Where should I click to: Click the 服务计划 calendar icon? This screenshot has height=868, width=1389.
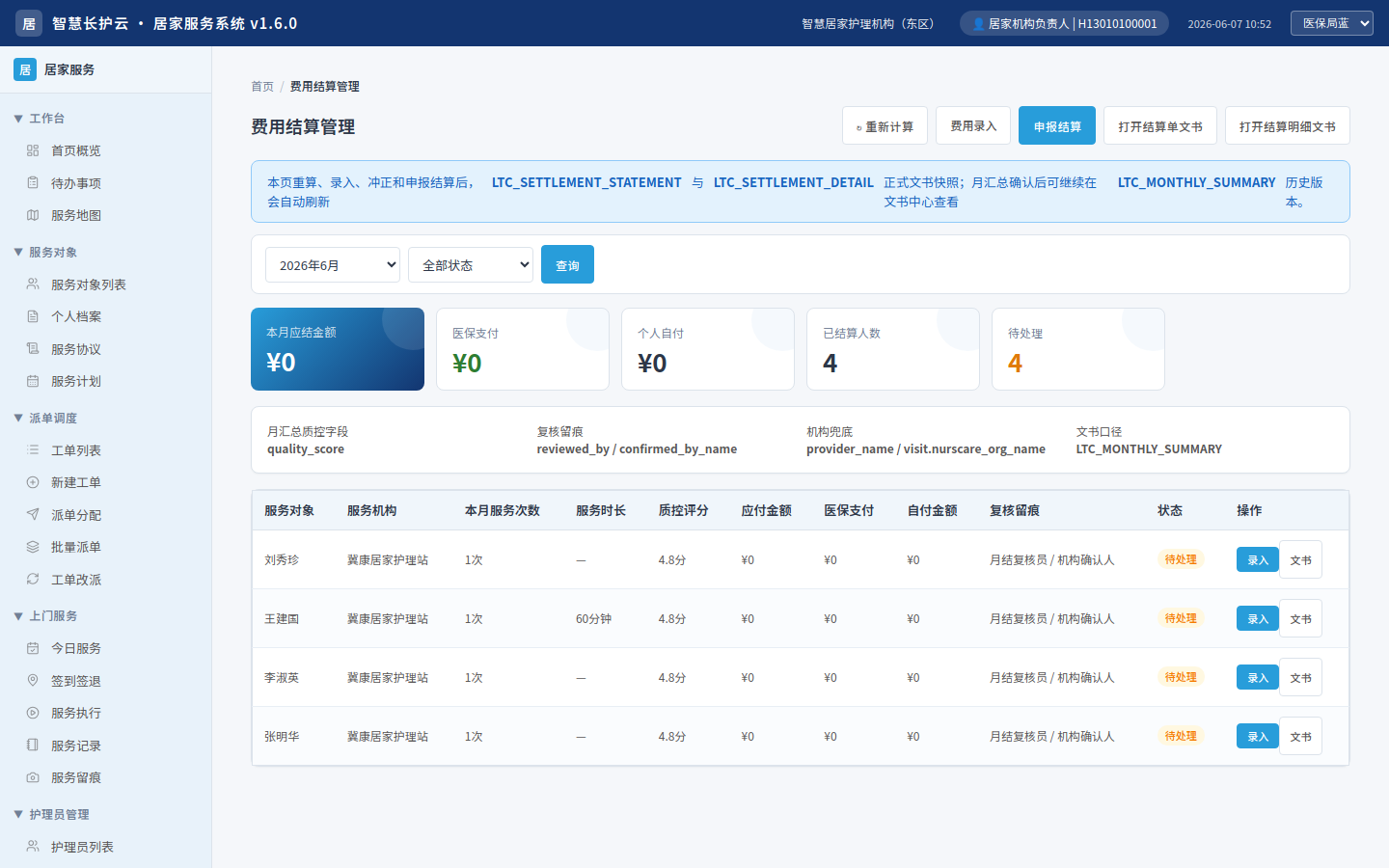point(33,381)
